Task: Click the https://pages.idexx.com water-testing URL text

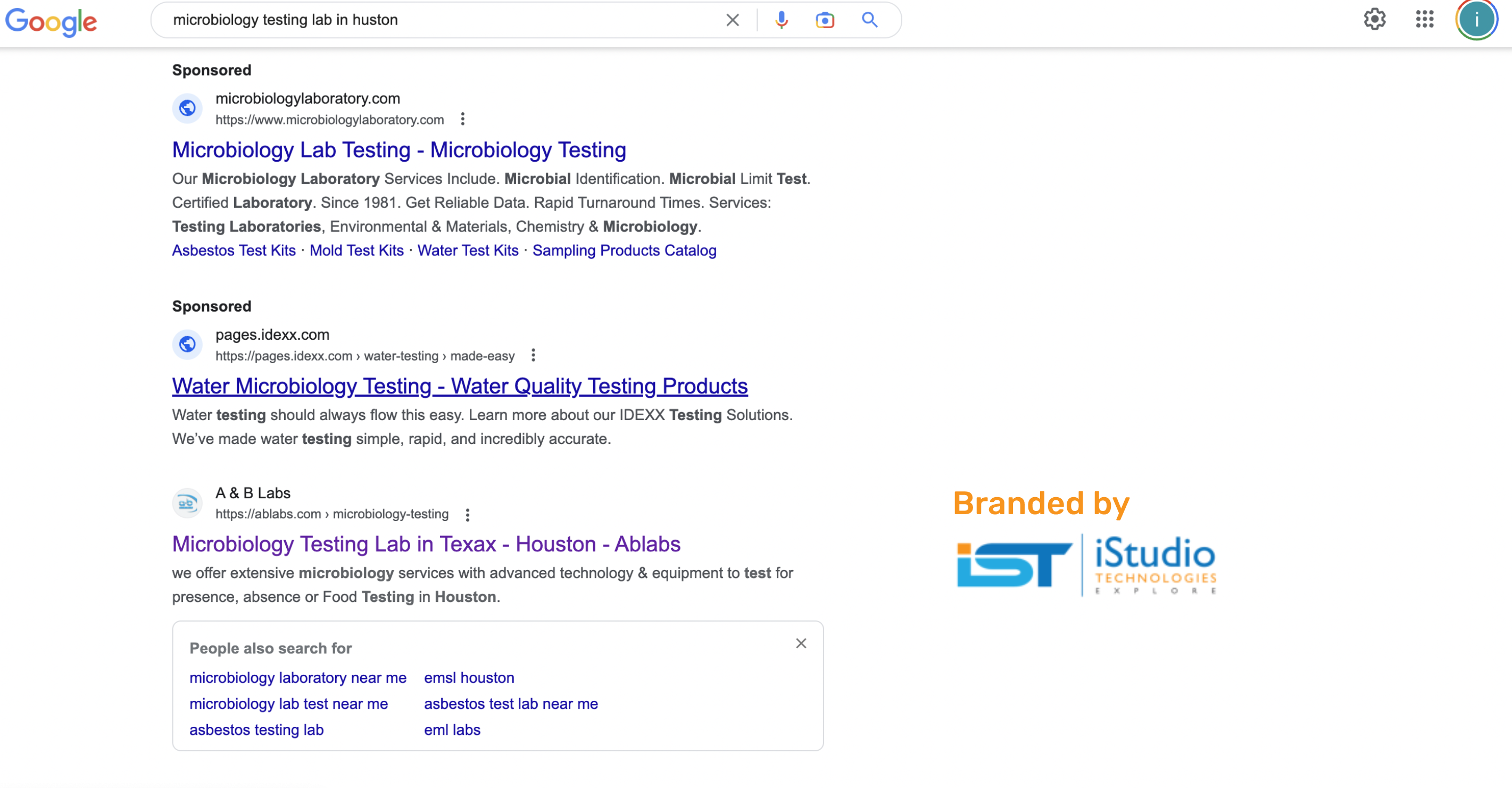Action: [364, 356]
